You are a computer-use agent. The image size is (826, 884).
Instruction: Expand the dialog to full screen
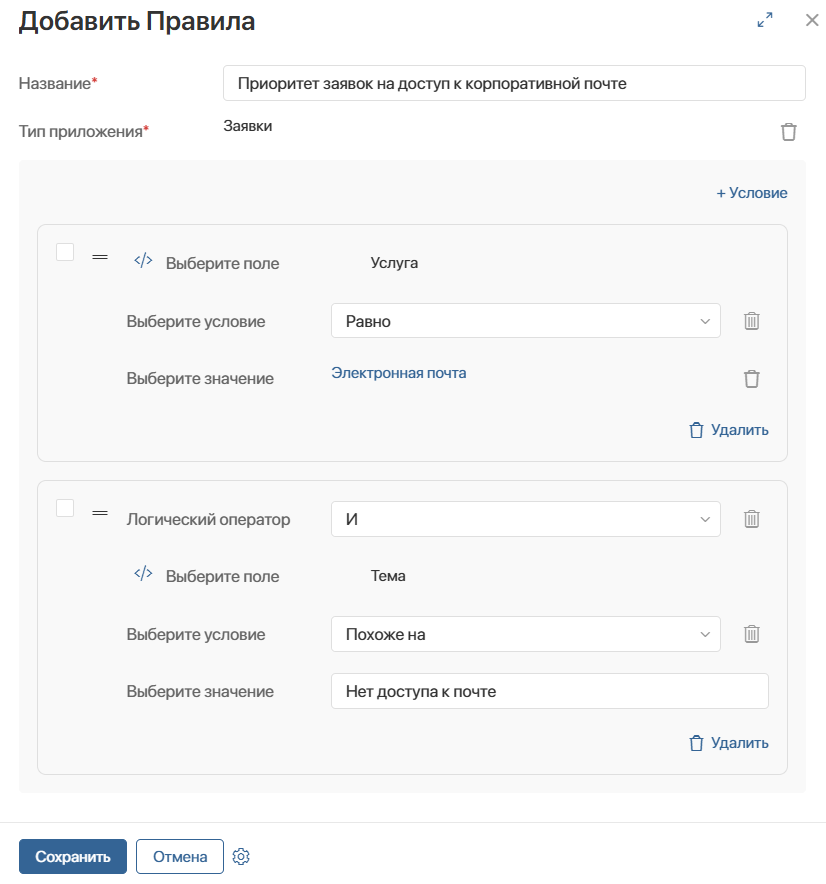pos(765,20)
